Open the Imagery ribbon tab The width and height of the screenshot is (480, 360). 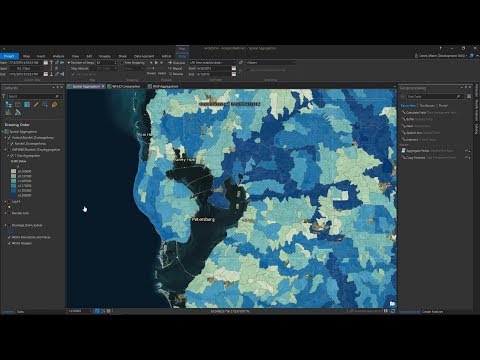click(105, 56)
